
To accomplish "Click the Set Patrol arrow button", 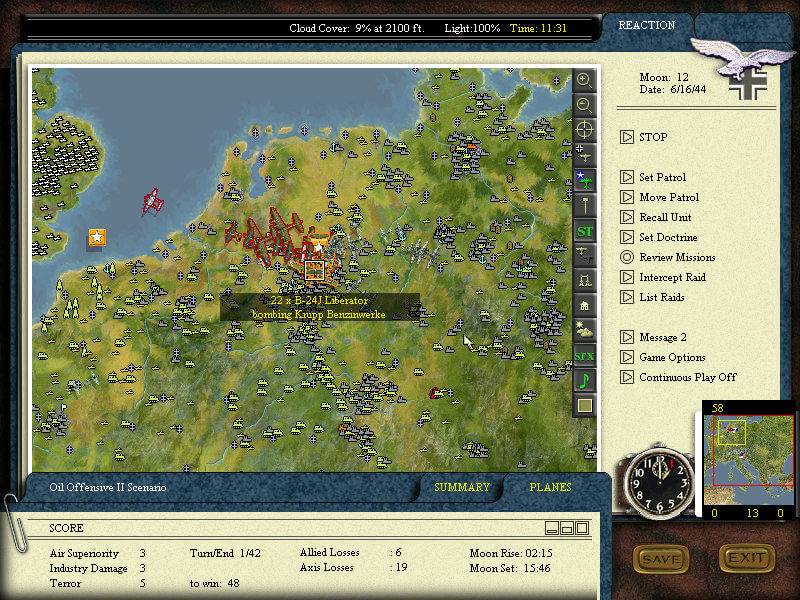I will pyautogui.click(x=627, y=177).
